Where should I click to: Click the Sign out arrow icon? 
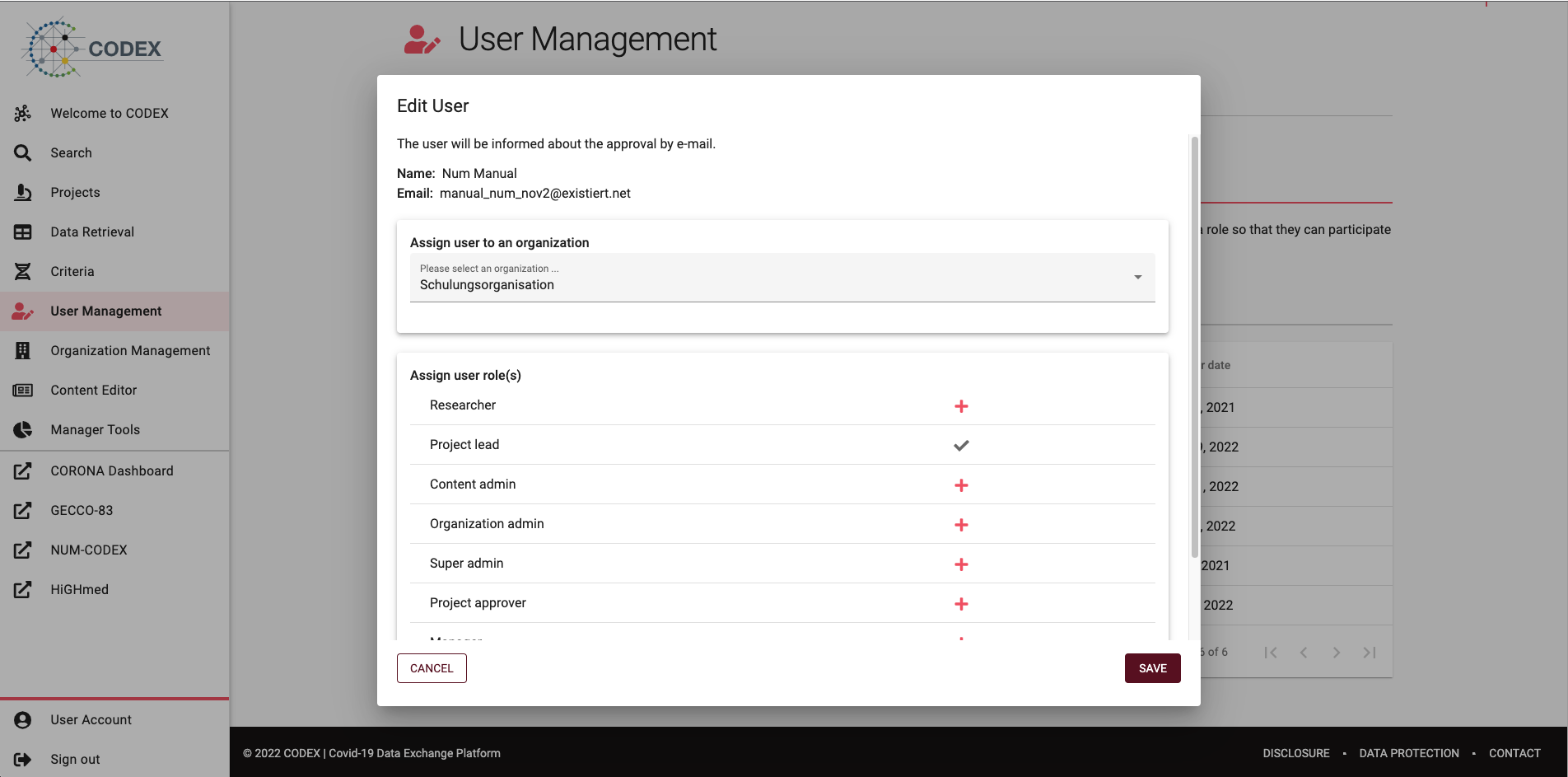(23, 760)
